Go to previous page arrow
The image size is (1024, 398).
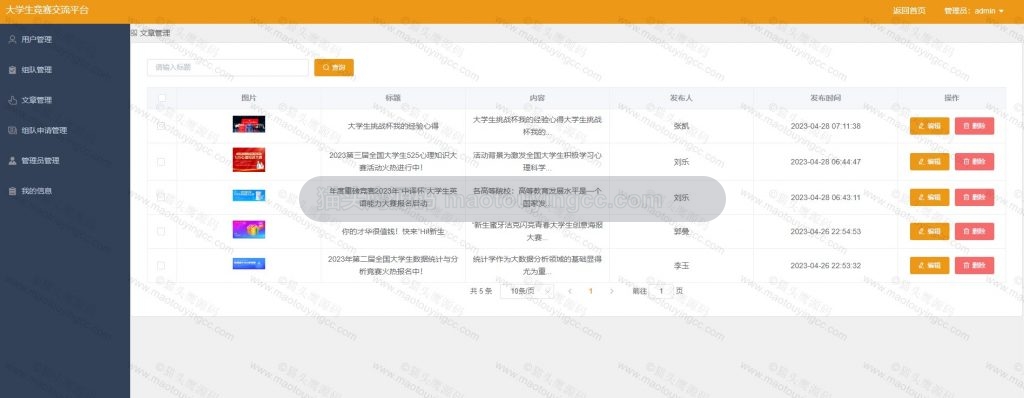point(569,291)
